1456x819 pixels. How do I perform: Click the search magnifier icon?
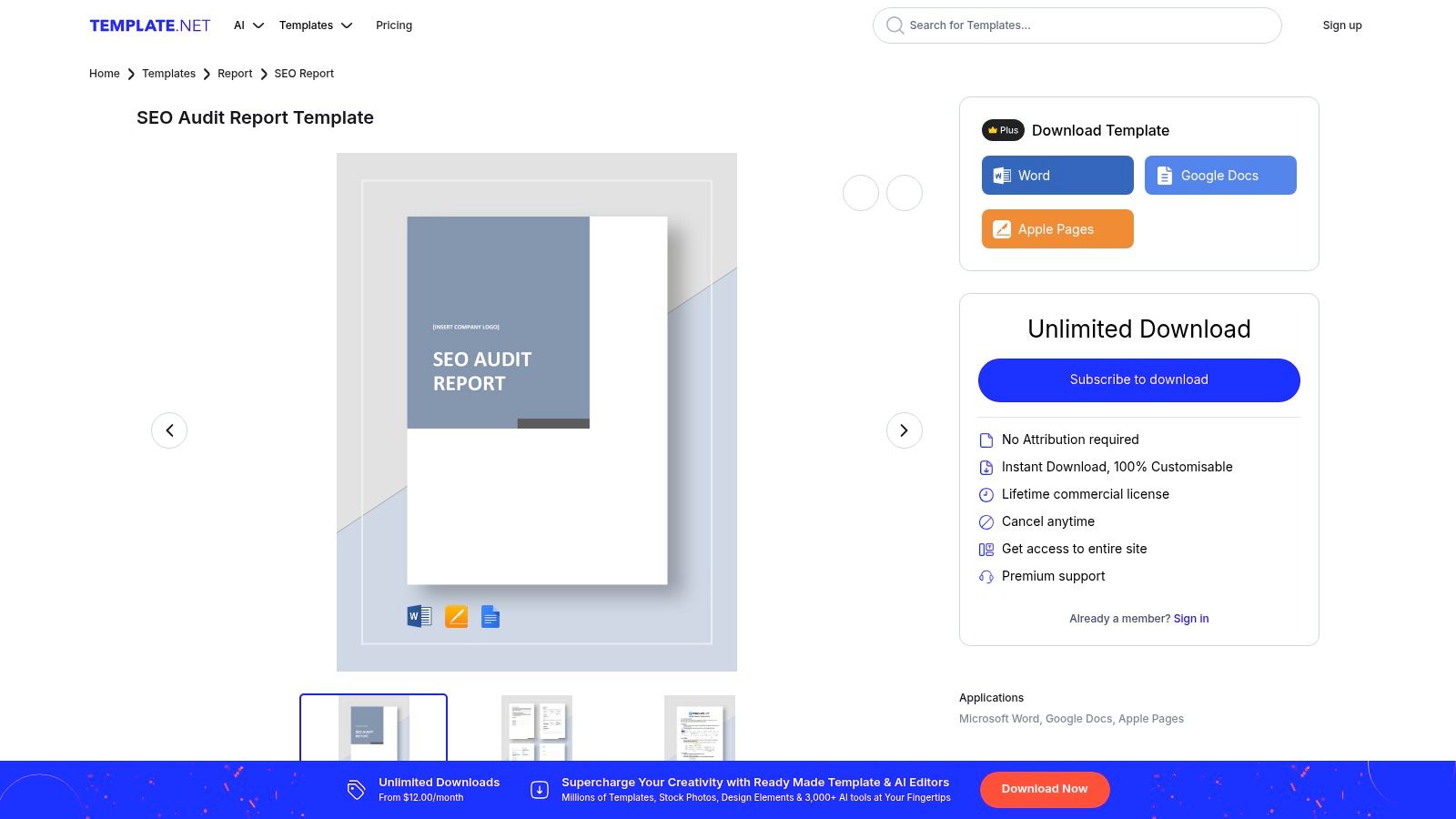895,25
